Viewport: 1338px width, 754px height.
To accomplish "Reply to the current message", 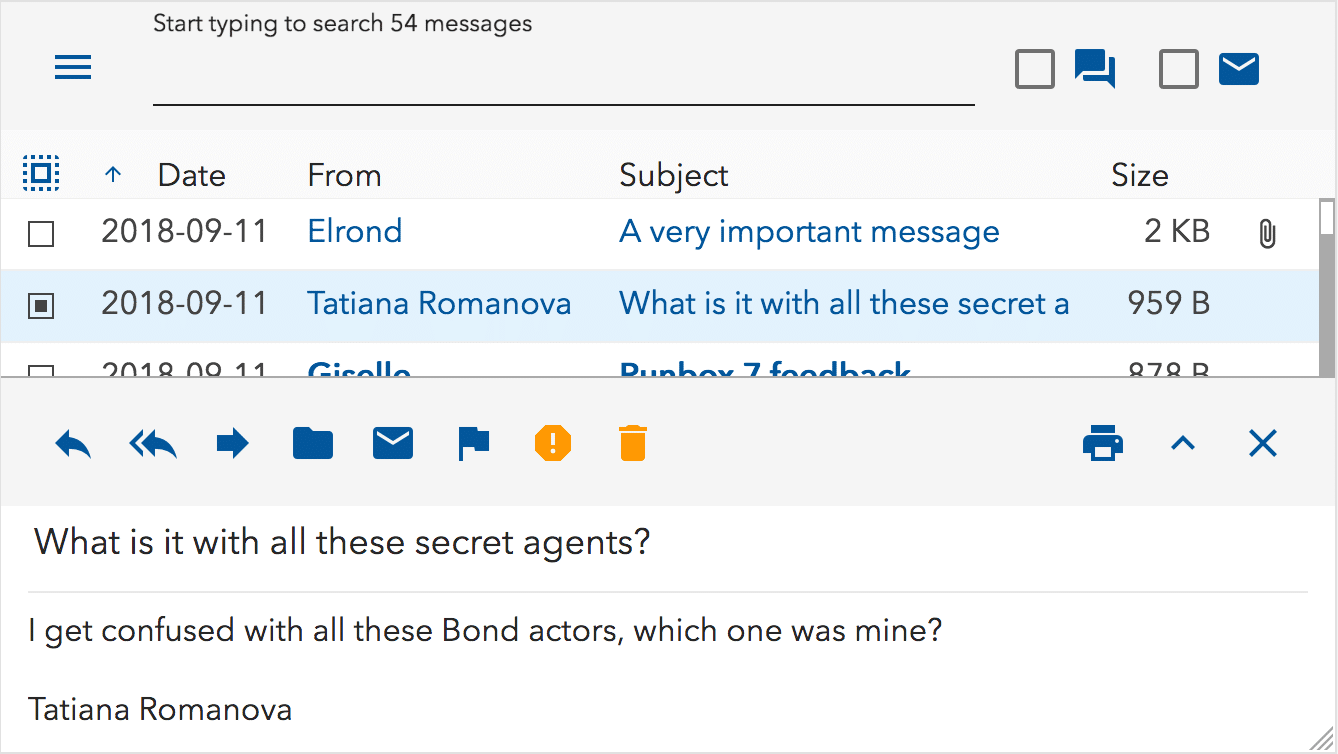I will click(71, 443).
